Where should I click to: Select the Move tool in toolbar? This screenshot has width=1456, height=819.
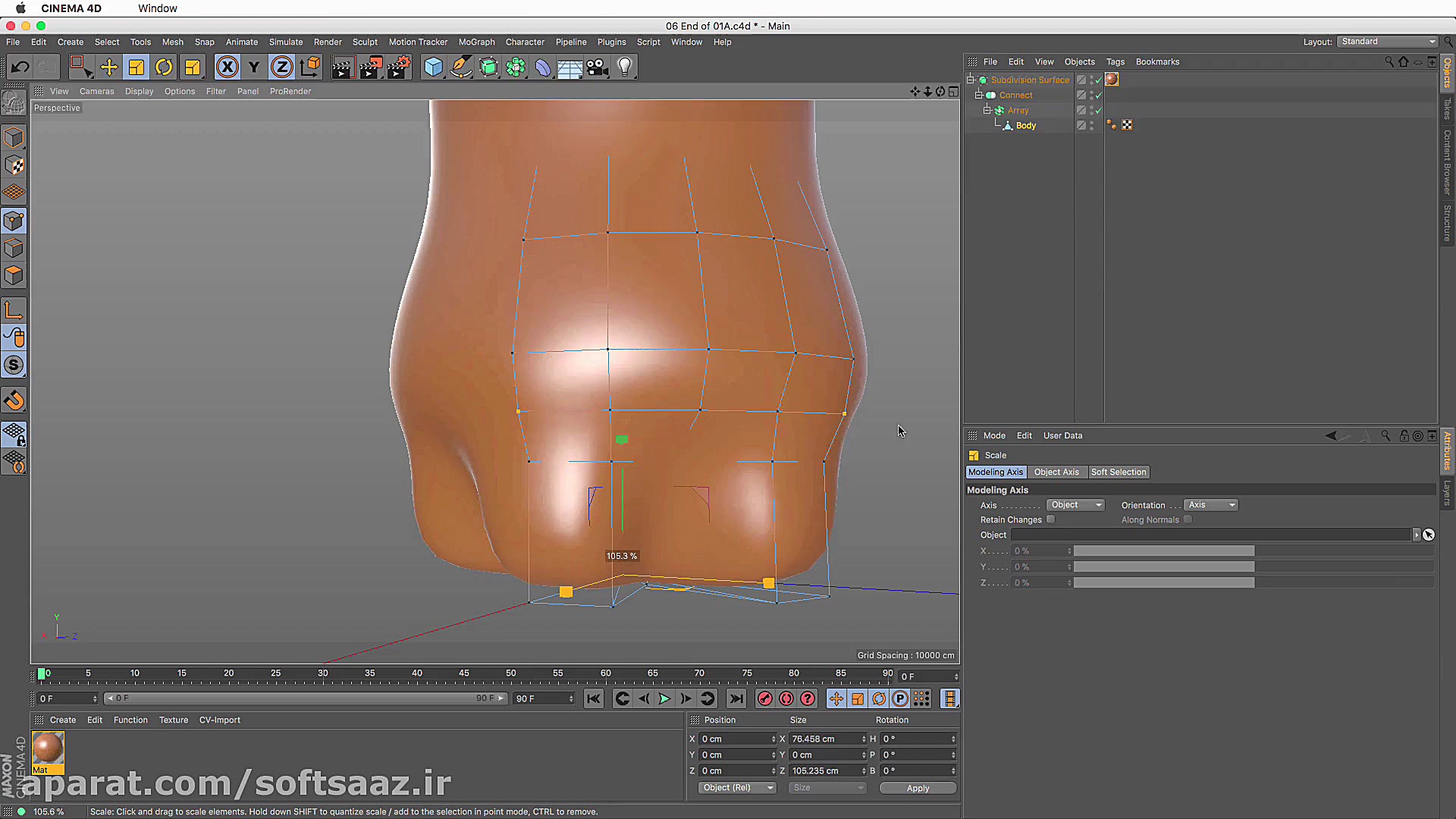[x=109, y=67]
